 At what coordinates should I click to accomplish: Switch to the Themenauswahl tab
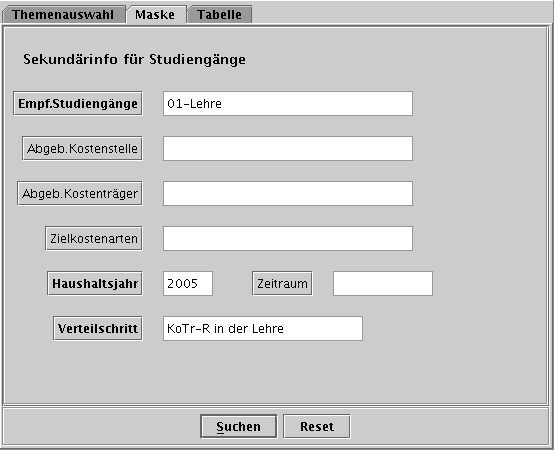click(64, 14)
